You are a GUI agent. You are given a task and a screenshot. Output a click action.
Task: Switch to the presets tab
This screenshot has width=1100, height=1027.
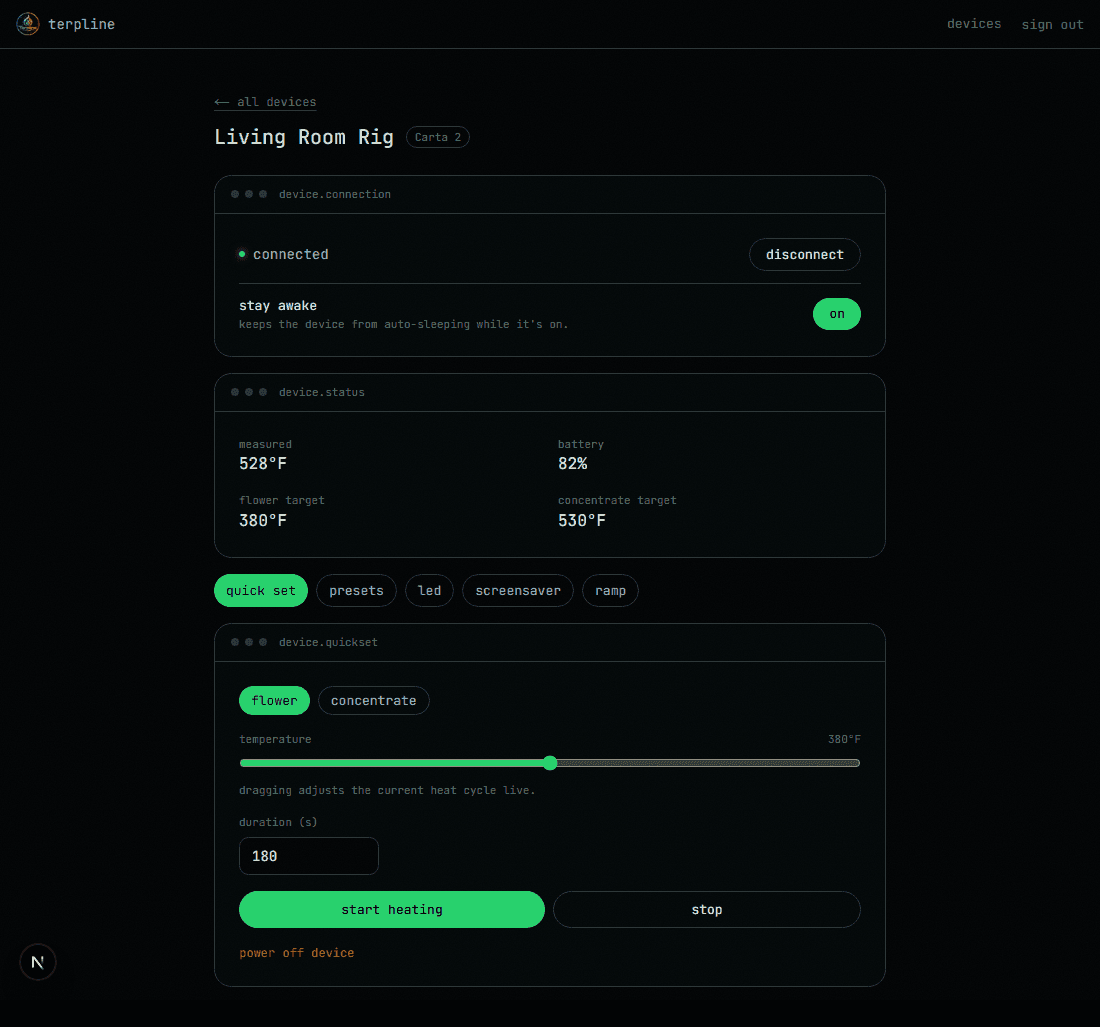coord(356,591)
